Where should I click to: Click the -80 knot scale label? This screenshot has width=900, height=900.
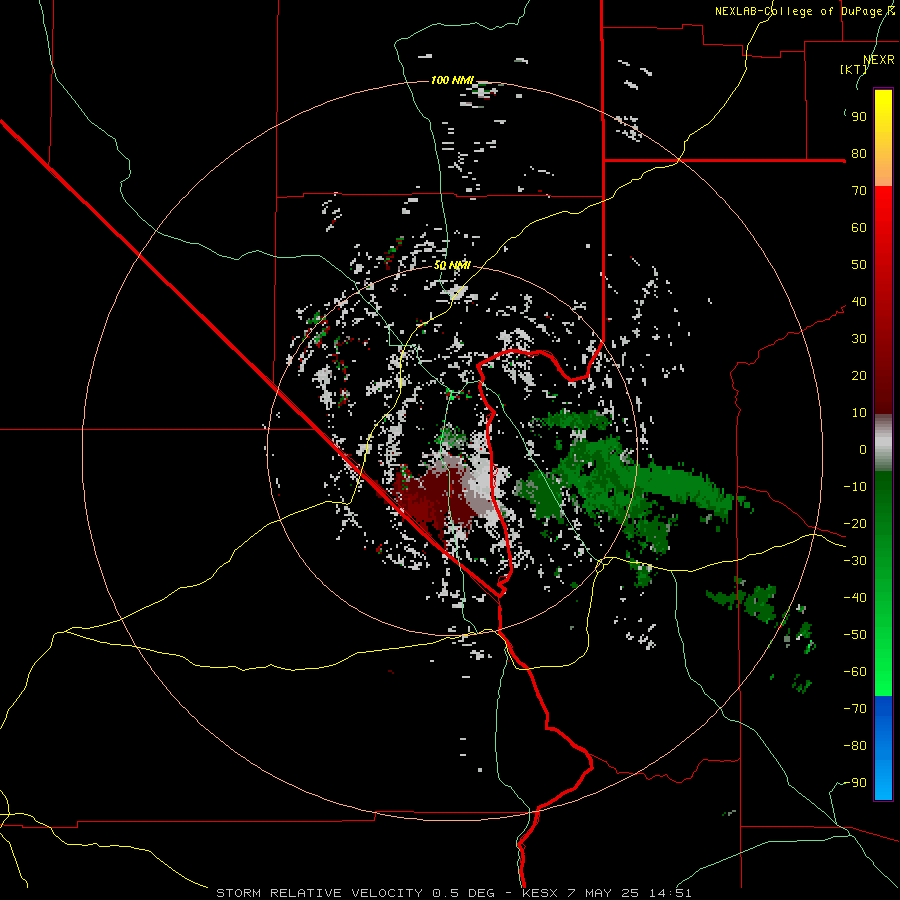click(x=855, y=746)
